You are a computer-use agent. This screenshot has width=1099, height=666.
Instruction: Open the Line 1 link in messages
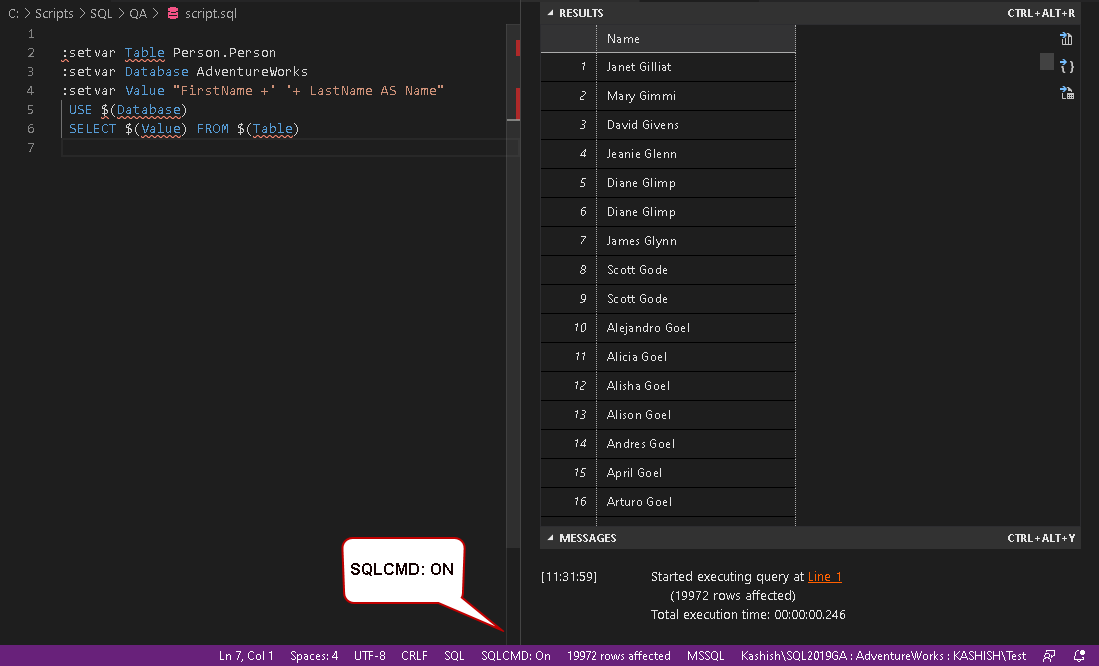click(824, 576)
